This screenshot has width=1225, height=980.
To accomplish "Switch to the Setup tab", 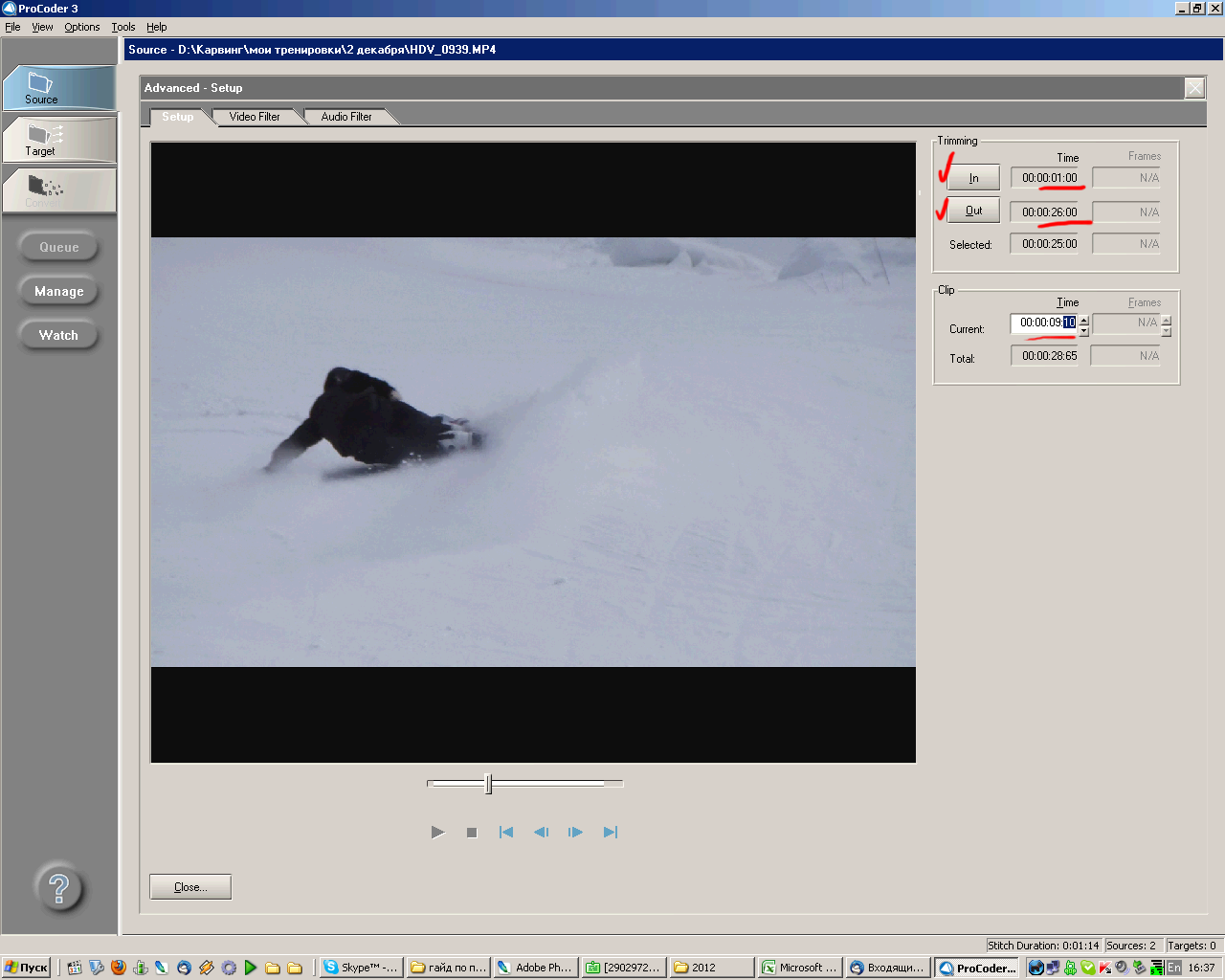I will (x=177, y=117).
